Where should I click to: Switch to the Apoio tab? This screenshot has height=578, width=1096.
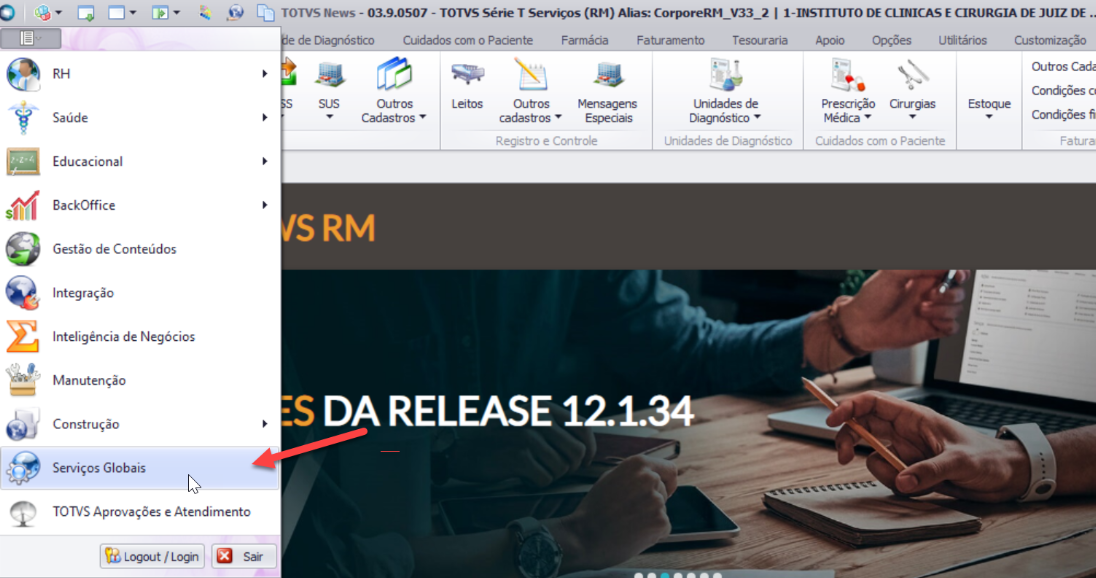tap(830, 41)
